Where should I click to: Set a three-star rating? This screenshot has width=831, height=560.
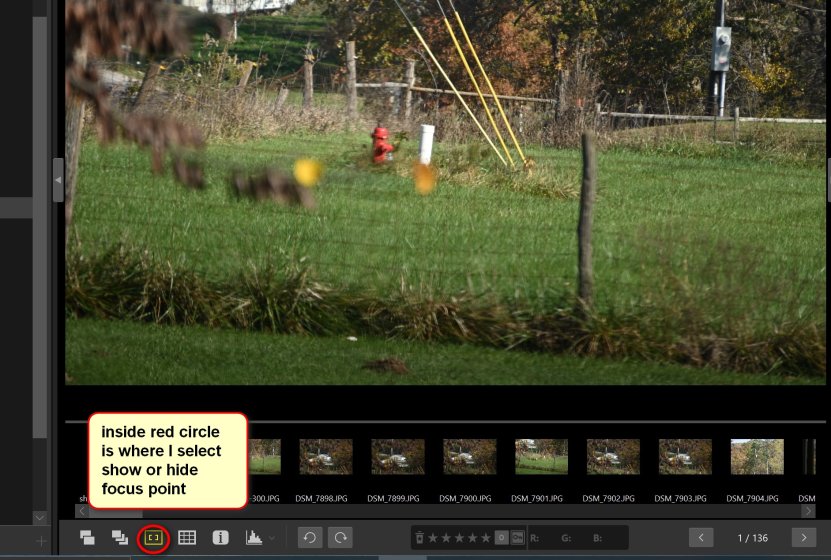coord(459,538)
